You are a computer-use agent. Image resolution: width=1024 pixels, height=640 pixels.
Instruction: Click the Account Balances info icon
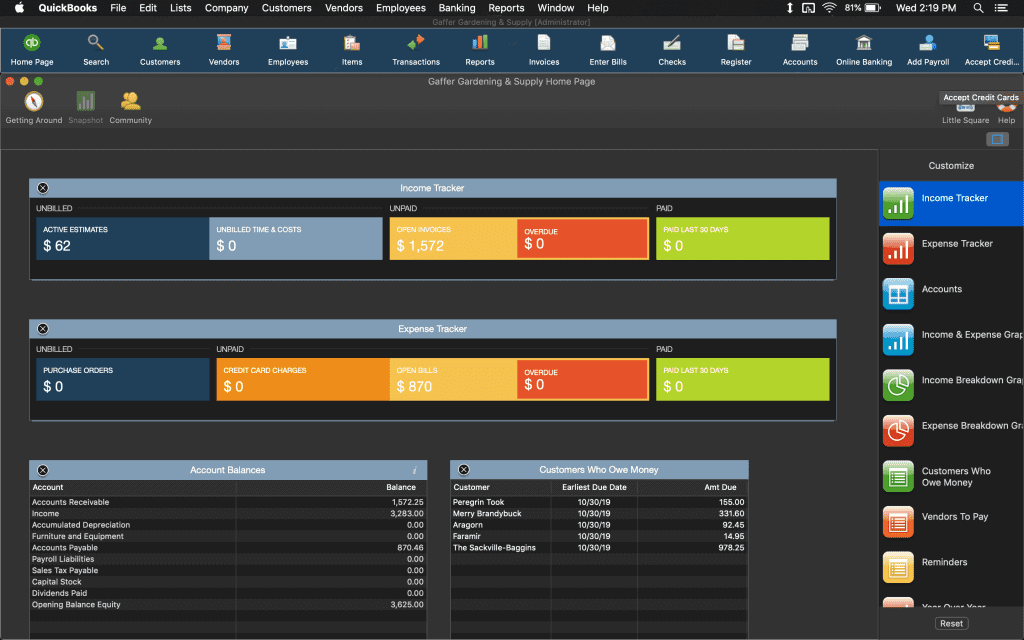tap(414, 470)
